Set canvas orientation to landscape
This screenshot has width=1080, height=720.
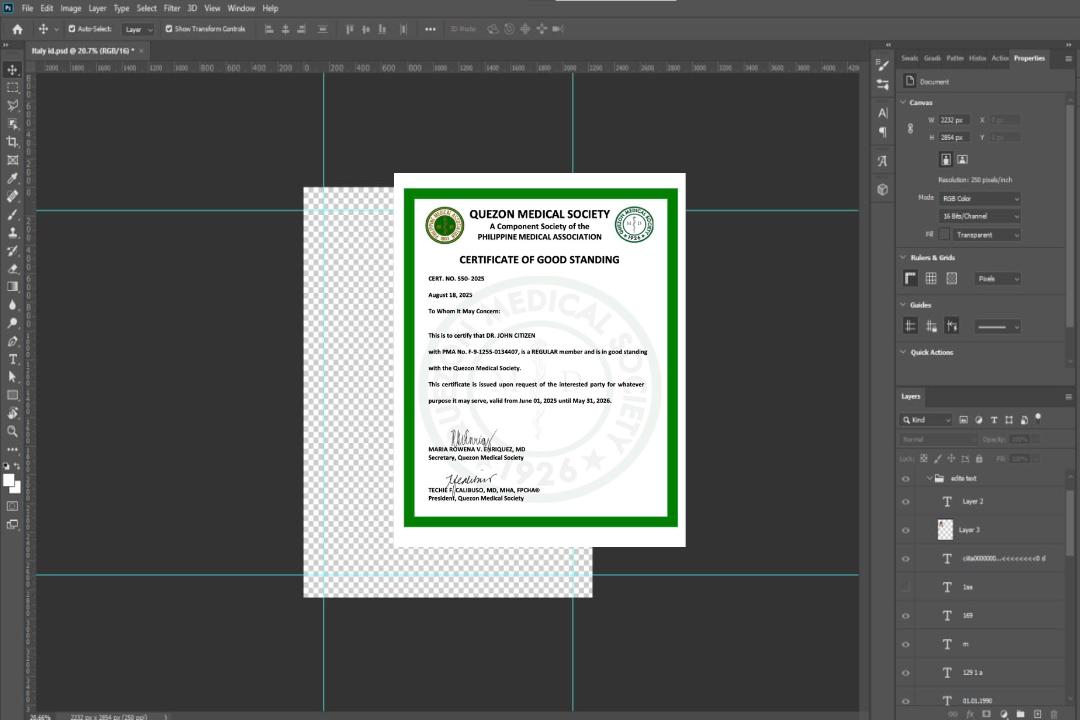(x=962, y=160)
